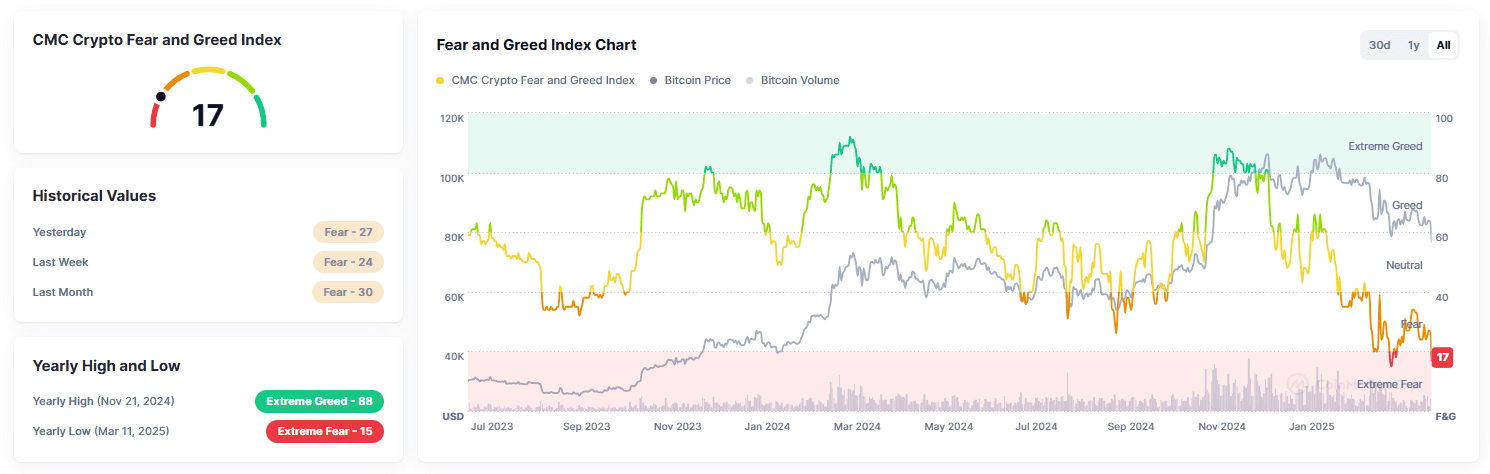Click the Last Week "Fear - 24" badge

(348, 262)
